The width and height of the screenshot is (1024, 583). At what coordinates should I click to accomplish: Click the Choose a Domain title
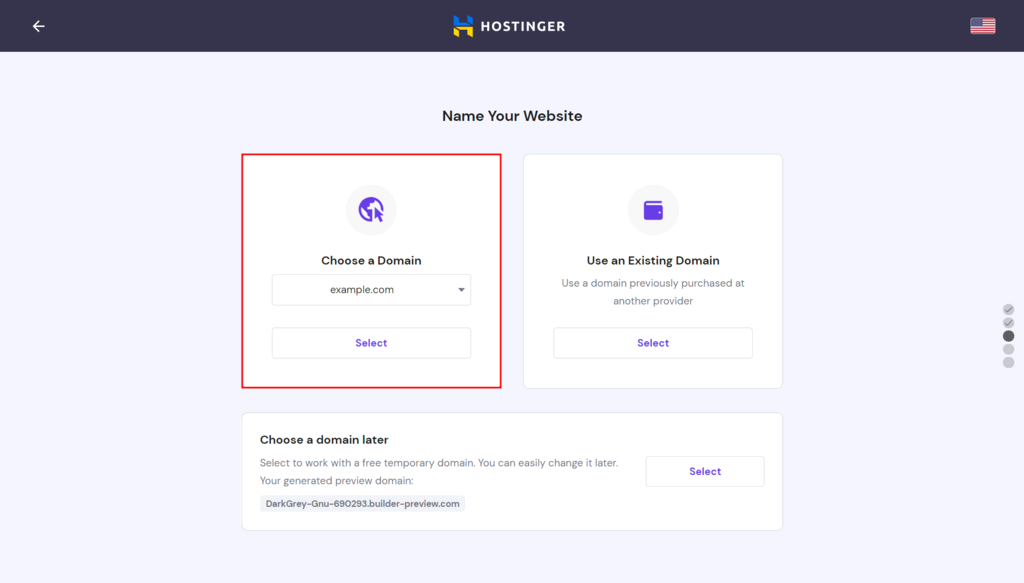click(x=371, y=260)
